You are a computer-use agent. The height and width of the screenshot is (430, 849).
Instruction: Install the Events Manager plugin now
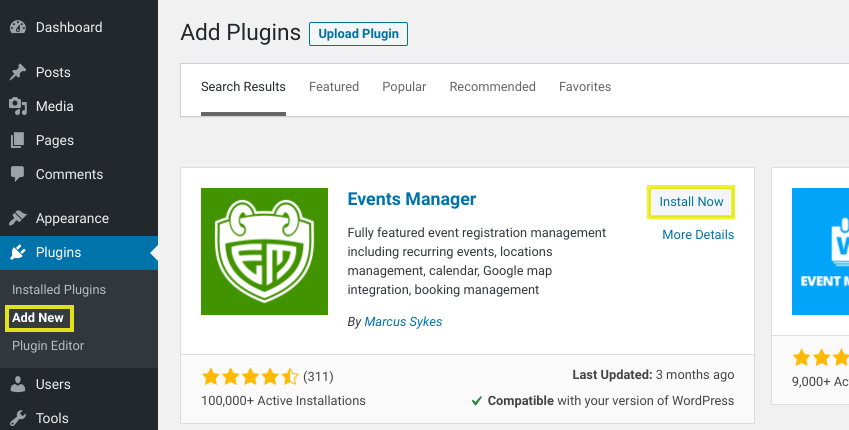[691, 201]
